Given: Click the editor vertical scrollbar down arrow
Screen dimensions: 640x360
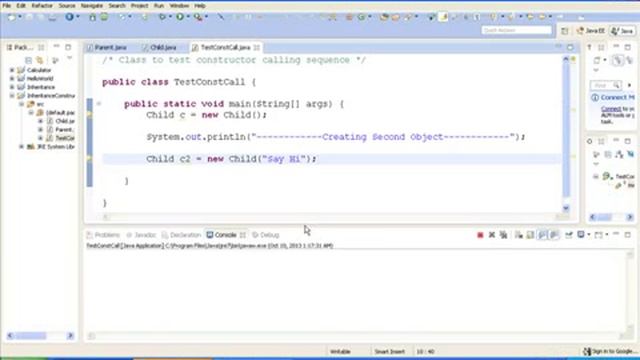Looking at the screenshot, I should tap(566, 208).
